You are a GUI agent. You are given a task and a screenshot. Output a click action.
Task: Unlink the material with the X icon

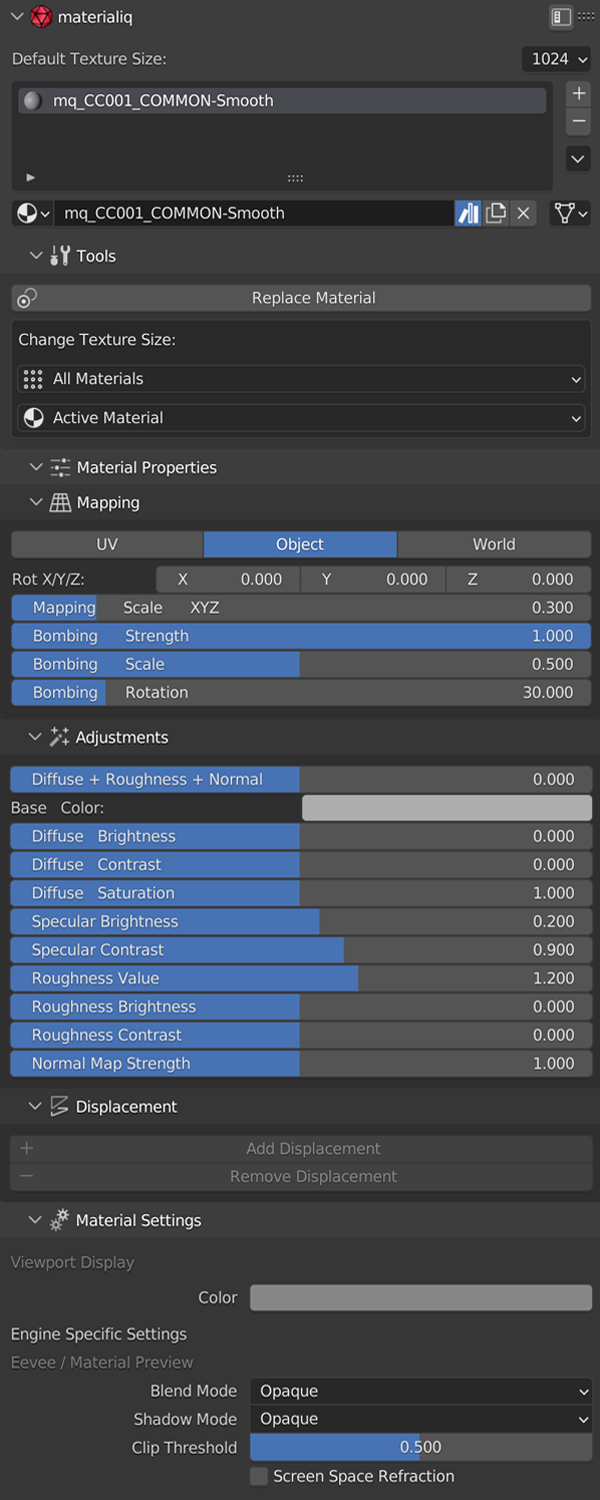pos(523,213)
